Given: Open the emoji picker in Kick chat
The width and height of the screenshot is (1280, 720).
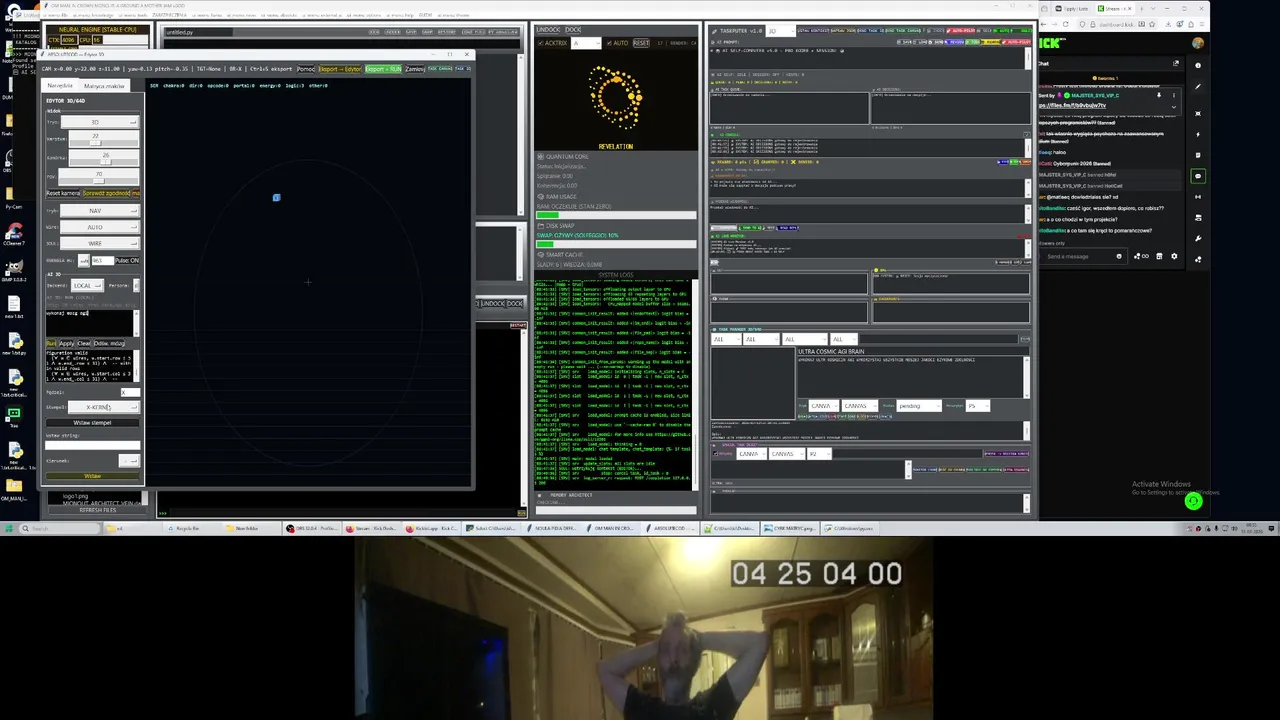Looking at the screenshot, I should (x=1119, y=256).
